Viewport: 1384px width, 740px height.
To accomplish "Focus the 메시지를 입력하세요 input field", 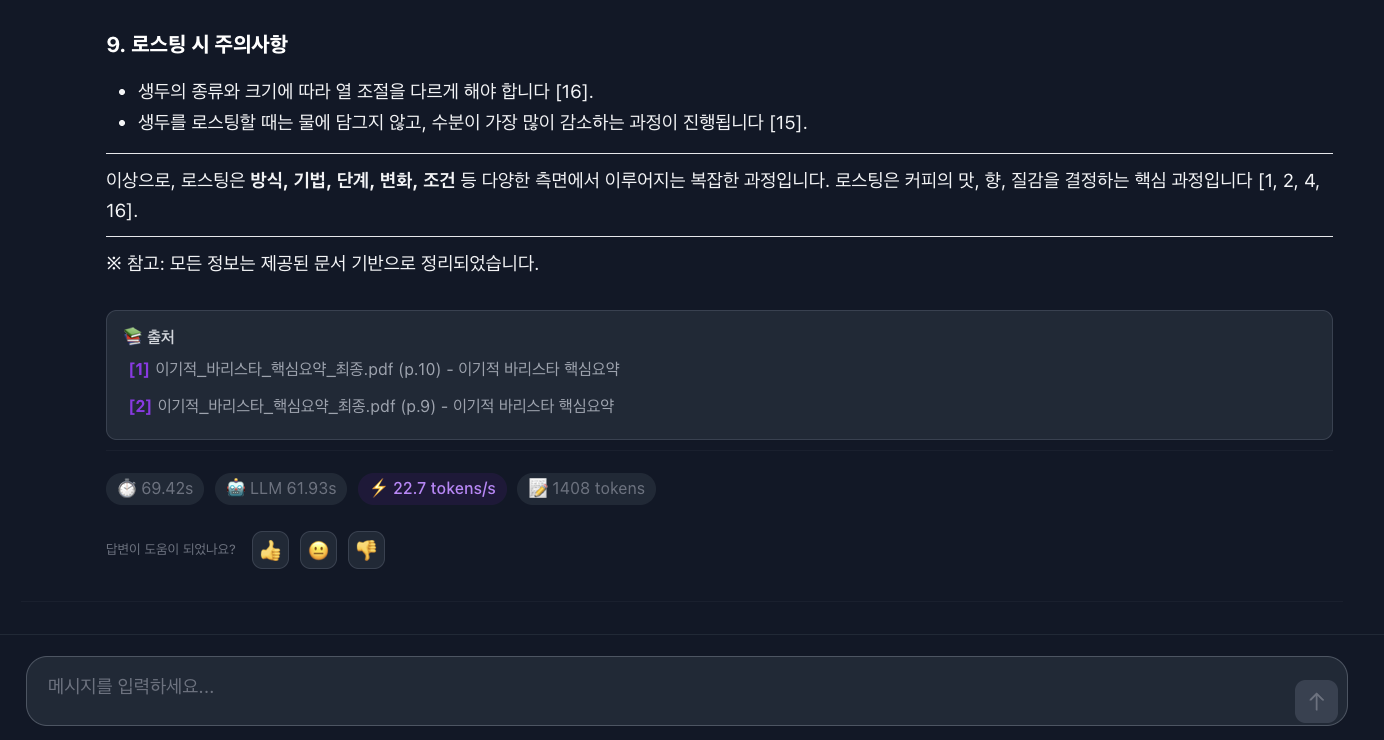I will click(660, 688).
